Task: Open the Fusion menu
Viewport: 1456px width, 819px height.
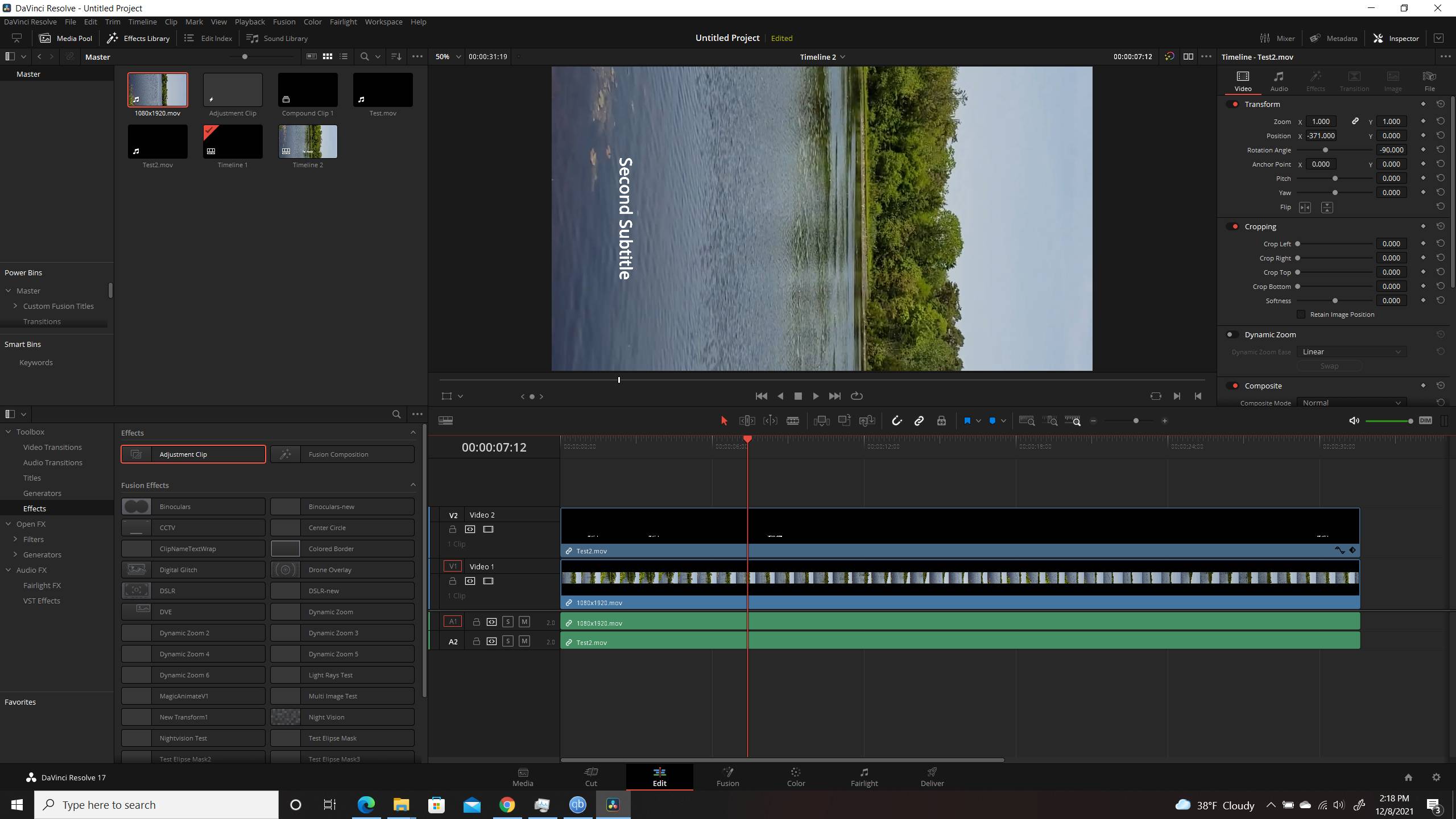Action: click(284, 22)
